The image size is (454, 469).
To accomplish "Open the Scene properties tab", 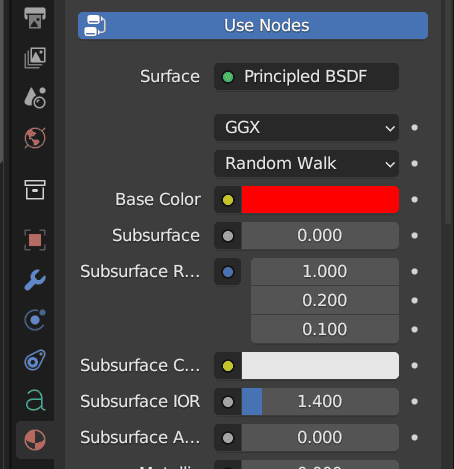I will pos(35,98).
